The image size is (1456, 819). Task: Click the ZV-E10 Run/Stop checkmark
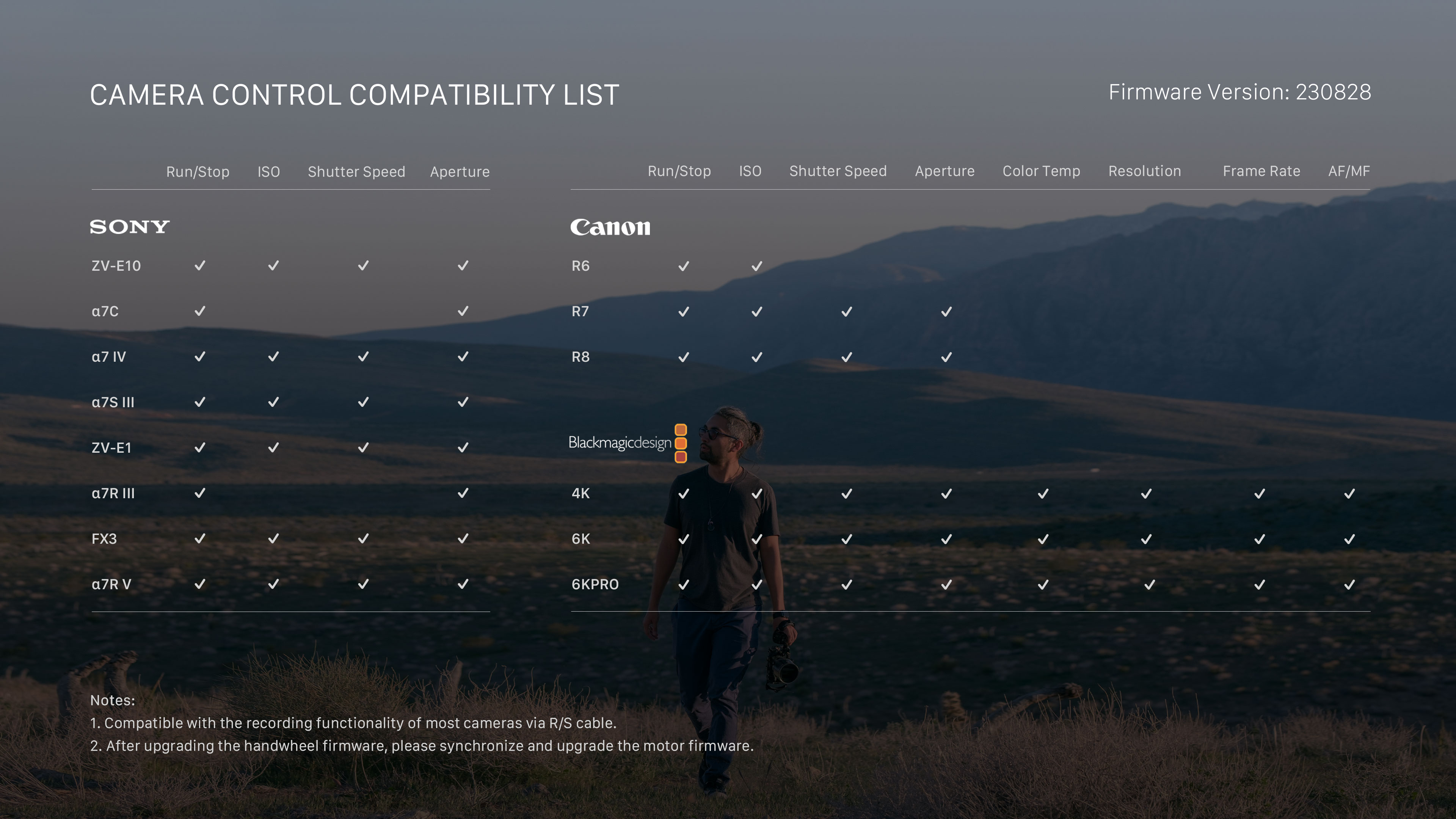[x=200, y=266]
